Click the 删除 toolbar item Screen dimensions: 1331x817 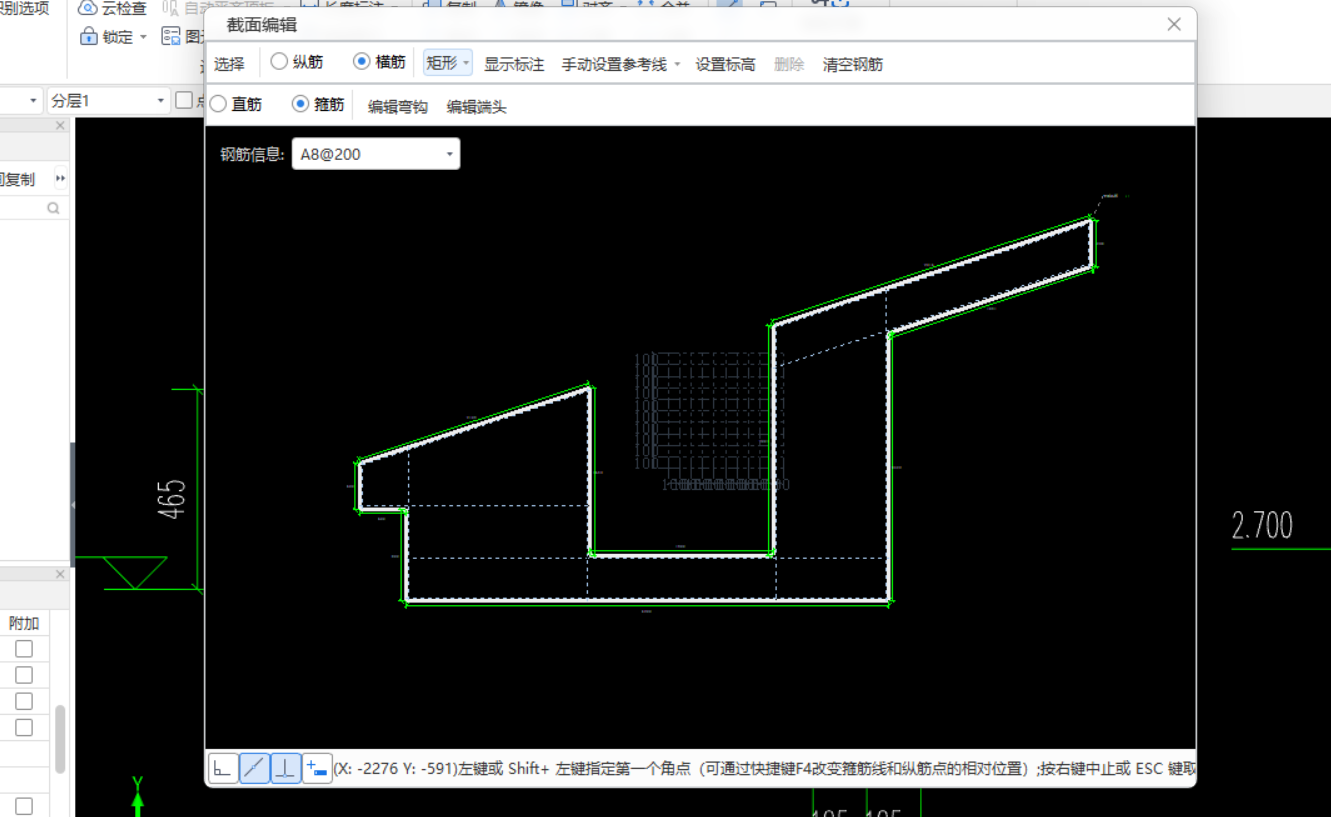[x=789, y=64]
